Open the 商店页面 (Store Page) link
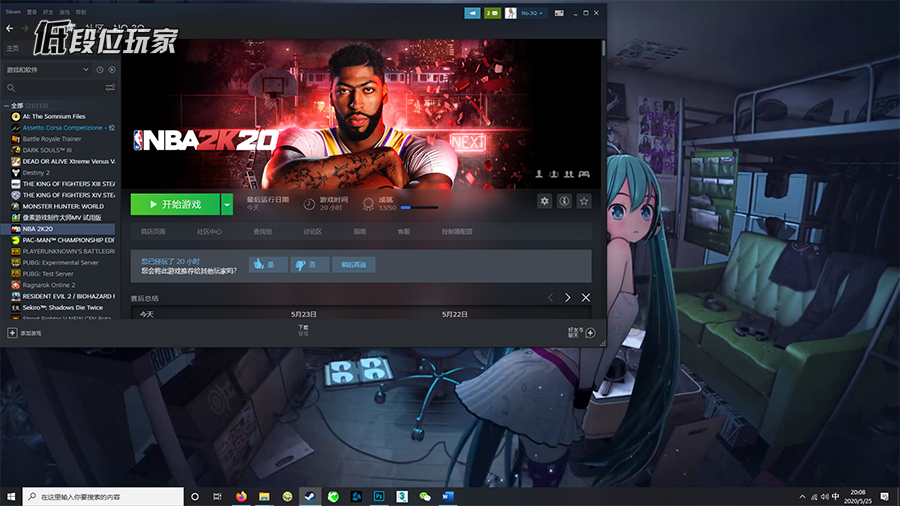Screen dimensions: 900x506 pyautogui.click(x=153, y=232)
